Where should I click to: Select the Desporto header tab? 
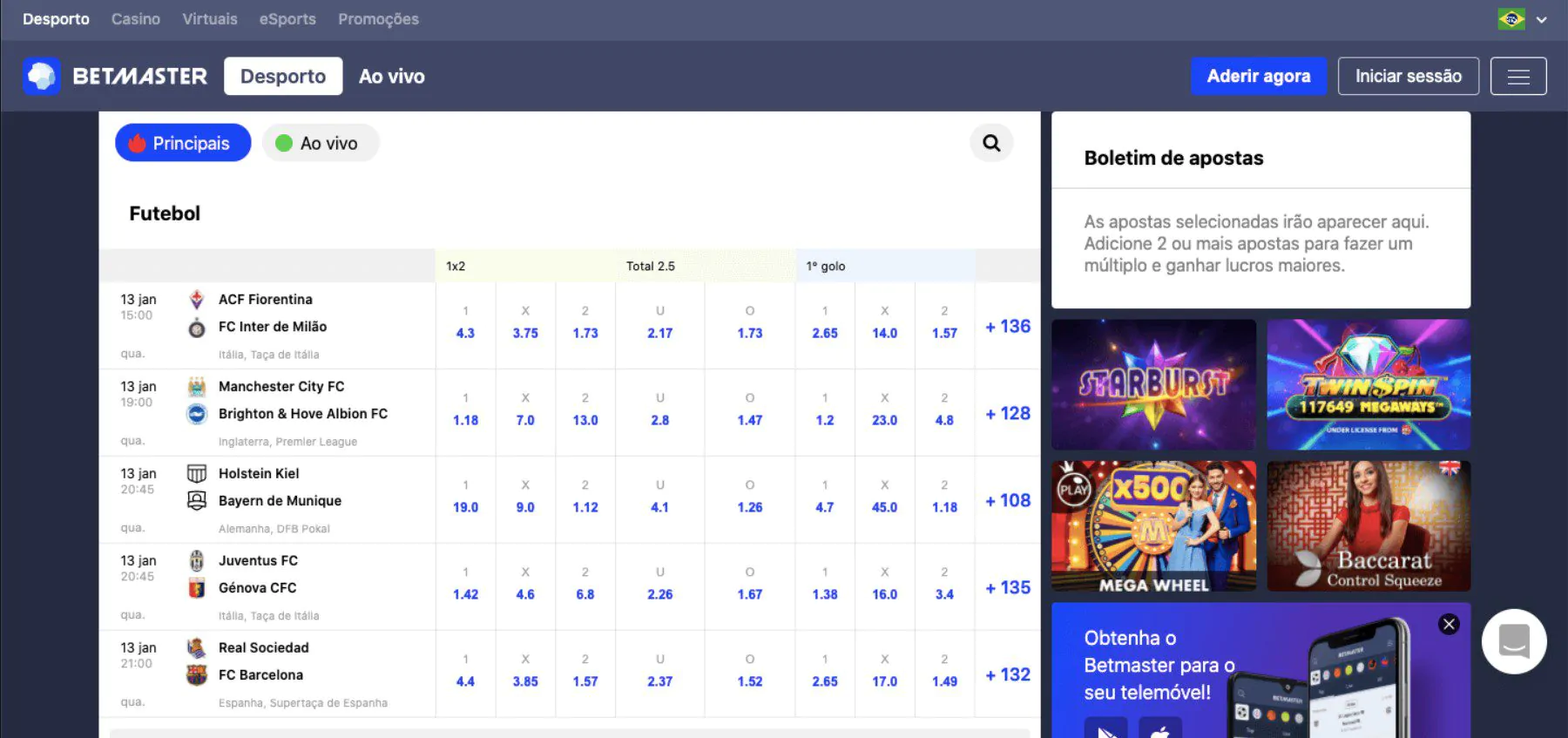283,77
